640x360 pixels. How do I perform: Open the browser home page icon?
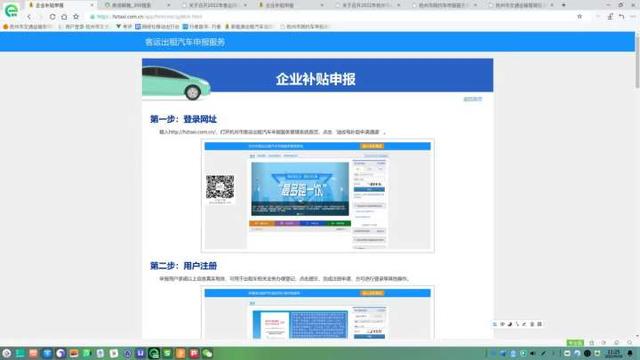point(64,17)
